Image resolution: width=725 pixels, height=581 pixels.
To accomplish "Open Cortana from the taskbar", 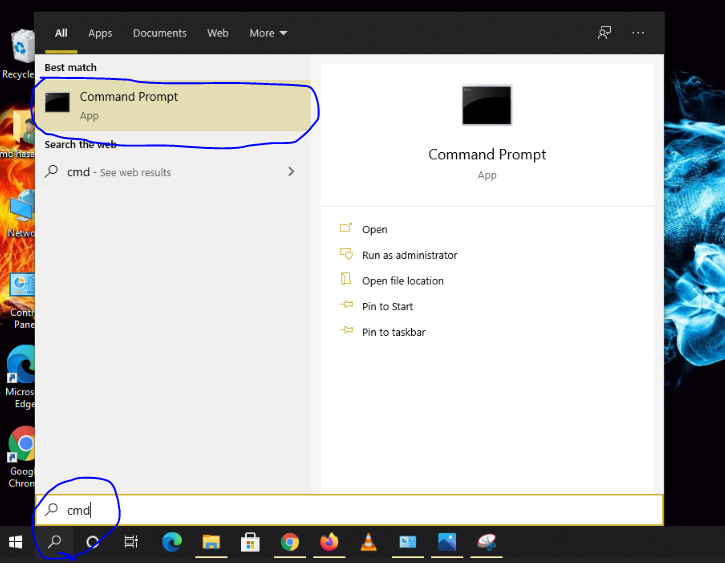I will click(x=92, y=542).
